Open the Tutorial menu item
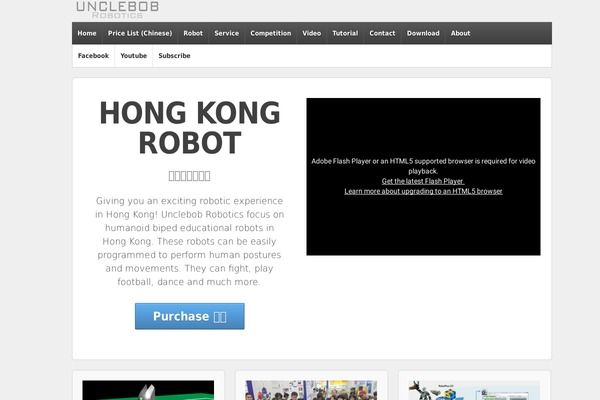This screenshot has width=600, height=400. (345, 33)
